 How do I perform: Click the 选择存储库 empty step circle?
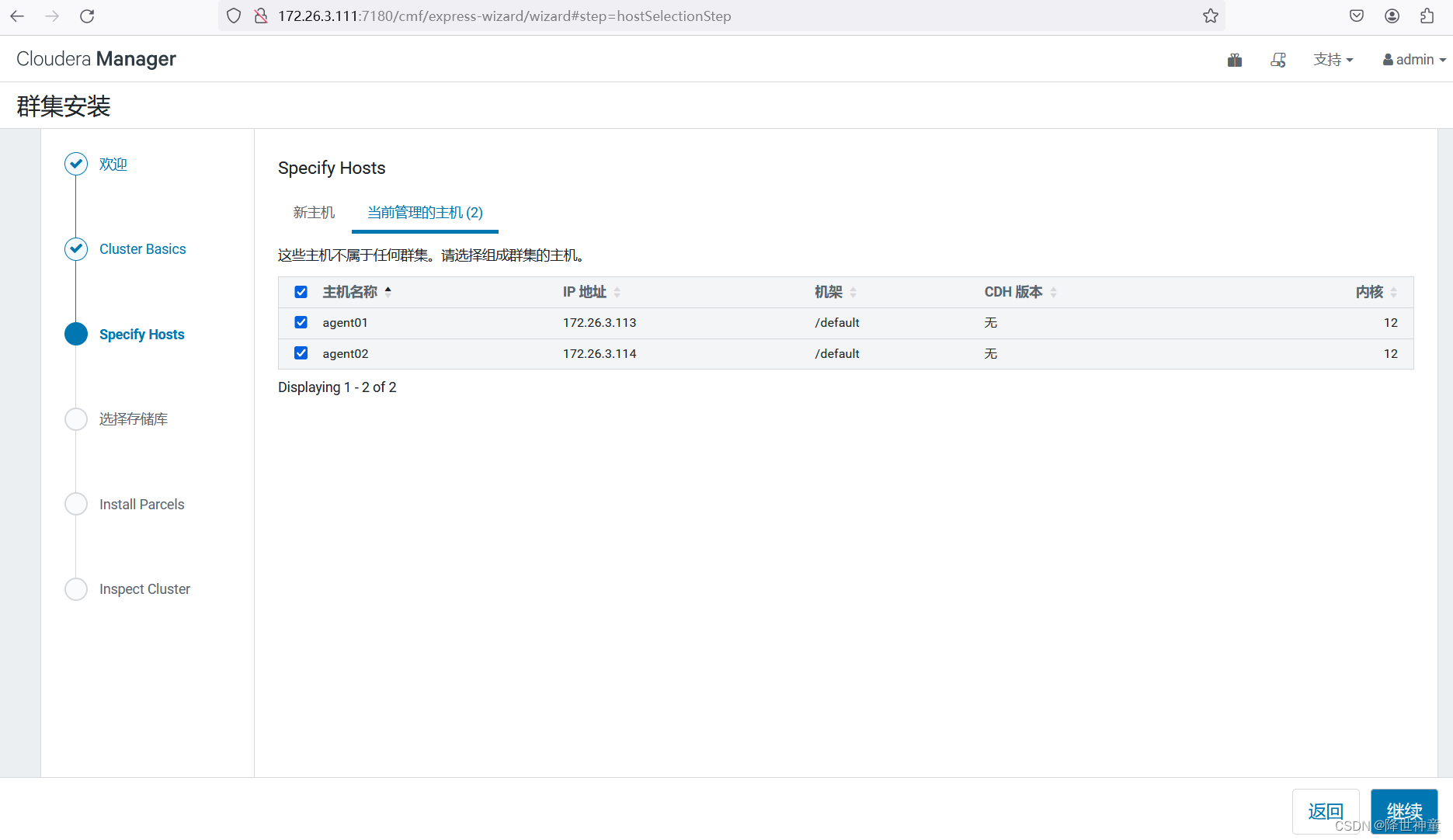point(76,419)
